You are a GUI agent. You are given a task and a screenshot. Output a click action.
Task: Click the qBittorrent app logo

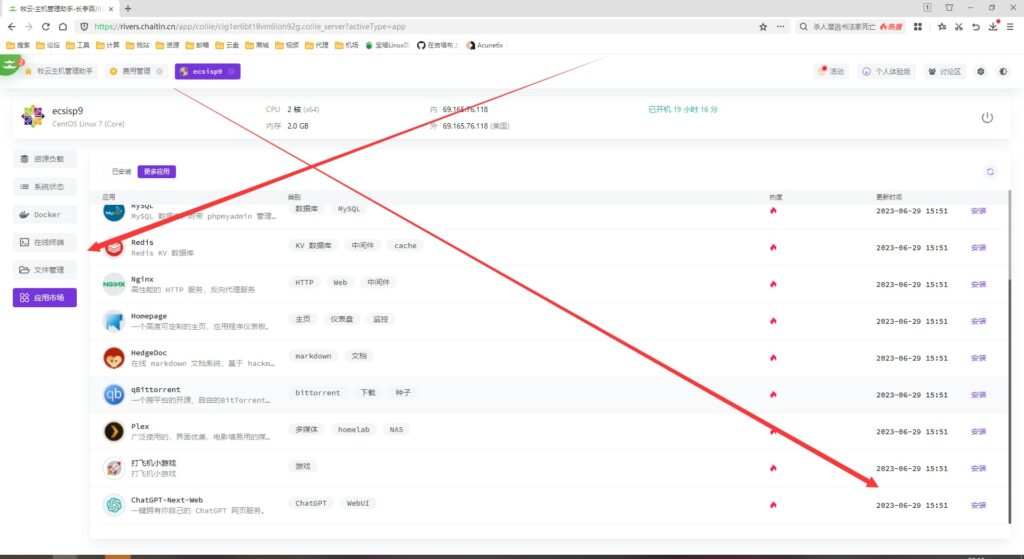(x=114, y=394)
